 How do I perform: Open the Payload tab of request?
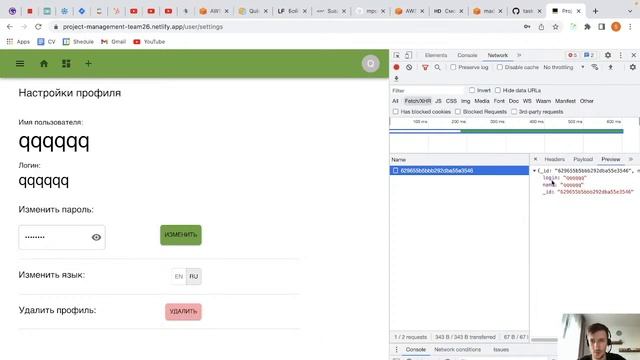point(582,159)
